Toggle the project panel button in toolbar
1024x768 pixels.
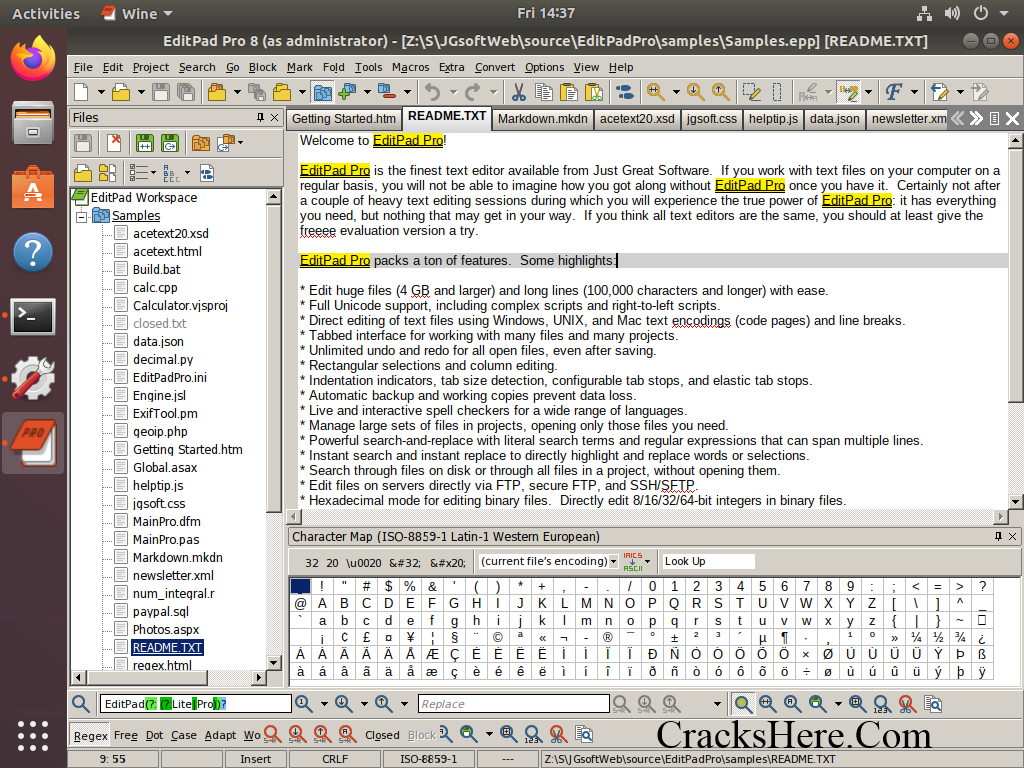pyautogui.click(x=322, y=92)
